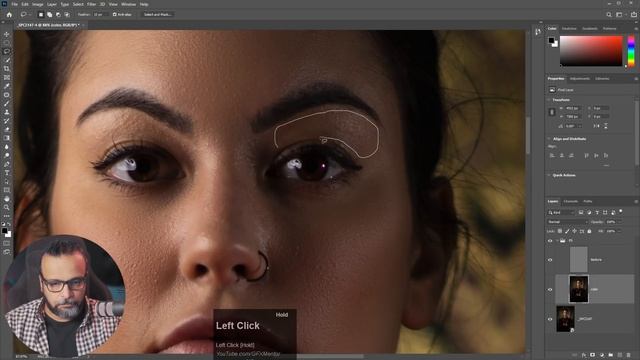Image resolution: width=640 pixels, height=360 pixels.
Task: Click the Create new group folder icon
Action: pyautogui.click(x=611, y=355)
